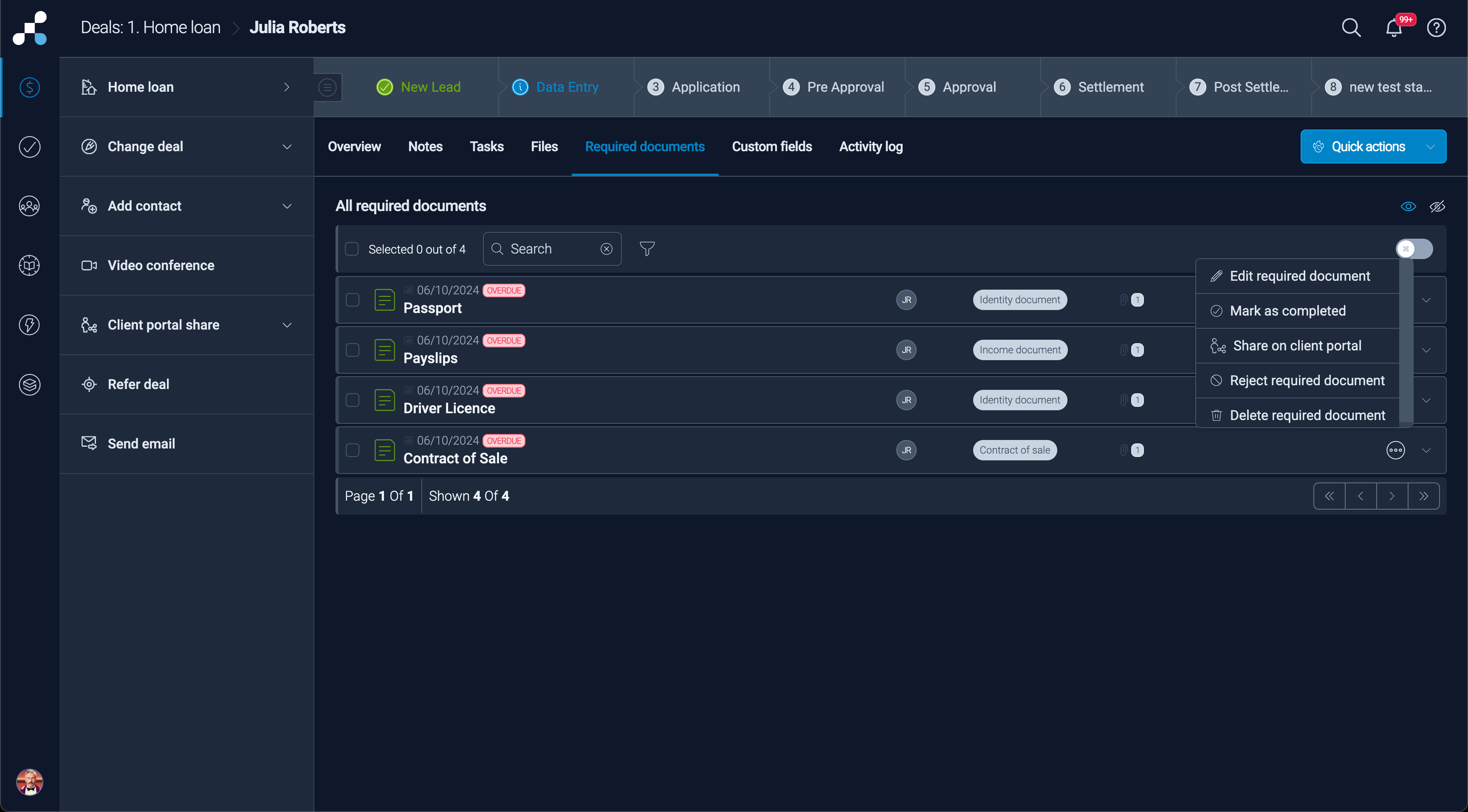
Task: Go to last page of documents
Action: [x=1423, y=496]
